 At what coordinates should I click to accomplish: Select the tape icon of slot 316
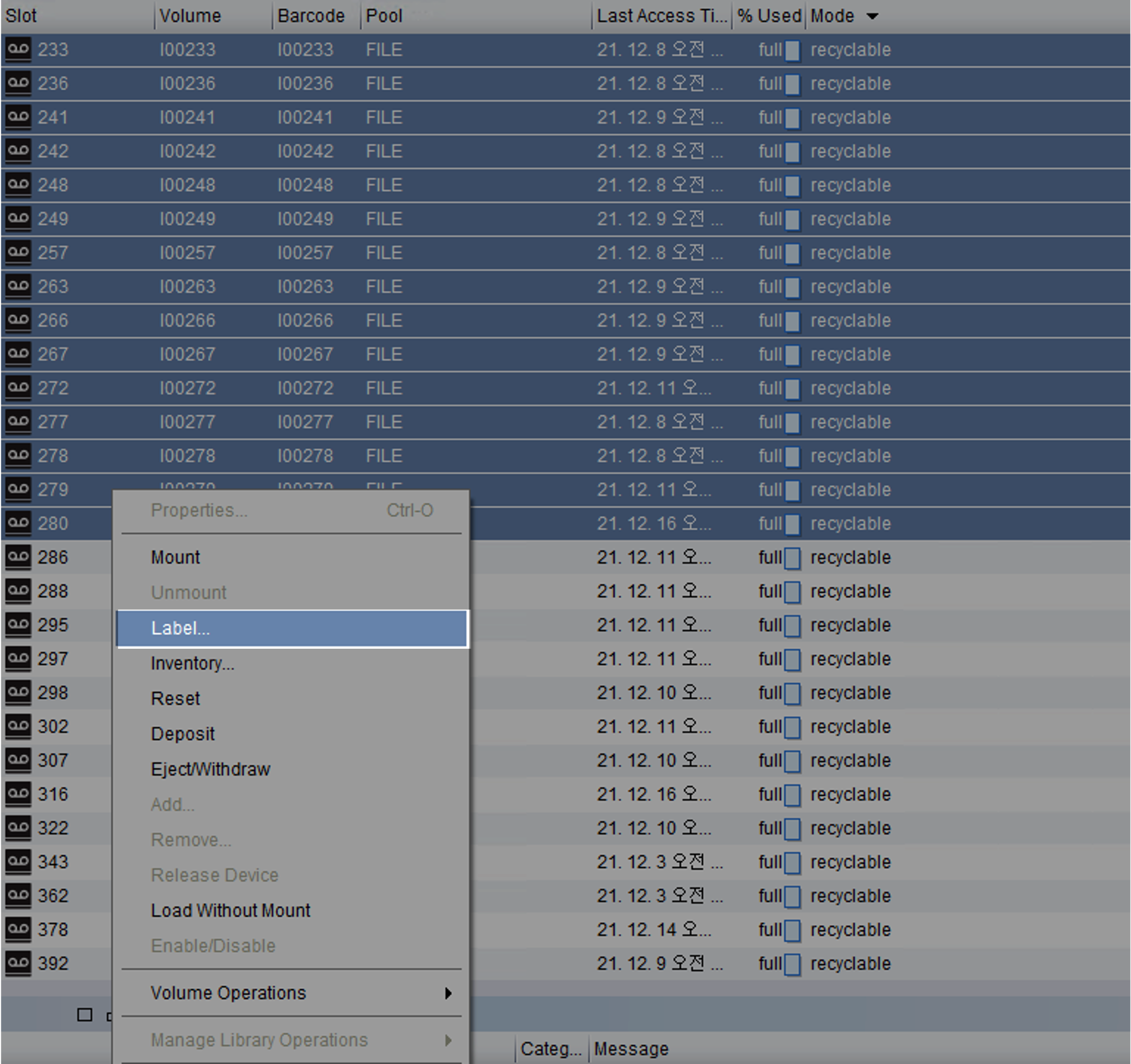tap(18, 794)
